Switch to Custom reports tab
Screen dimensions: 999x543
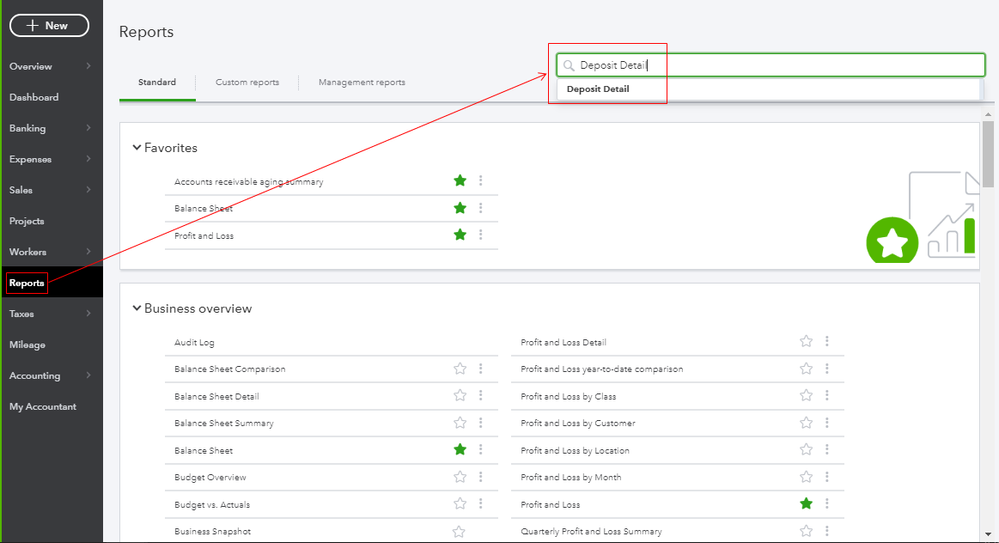point(247,82)
